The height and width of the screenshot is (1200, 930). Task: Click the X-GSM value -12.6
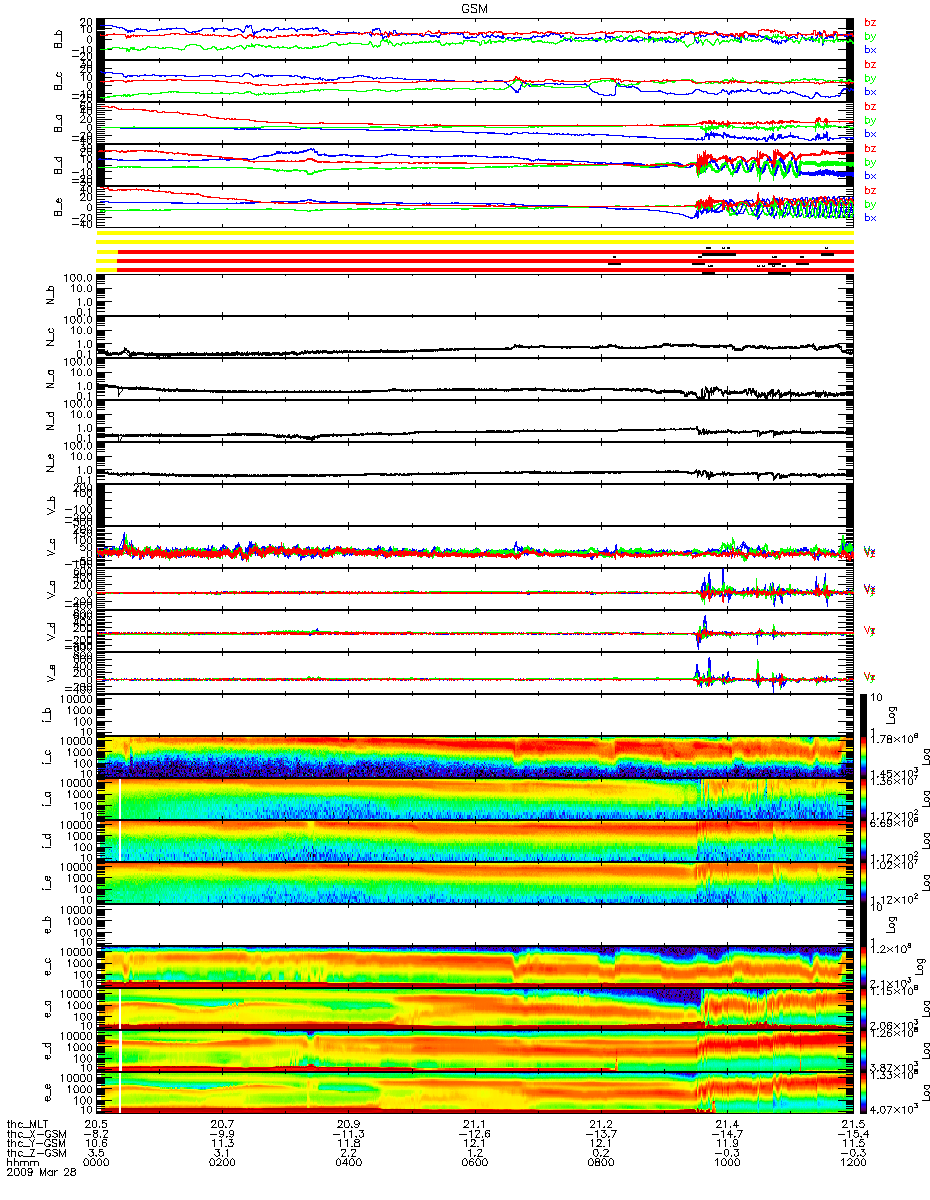pyautogui.click(x=474, y=1135)
